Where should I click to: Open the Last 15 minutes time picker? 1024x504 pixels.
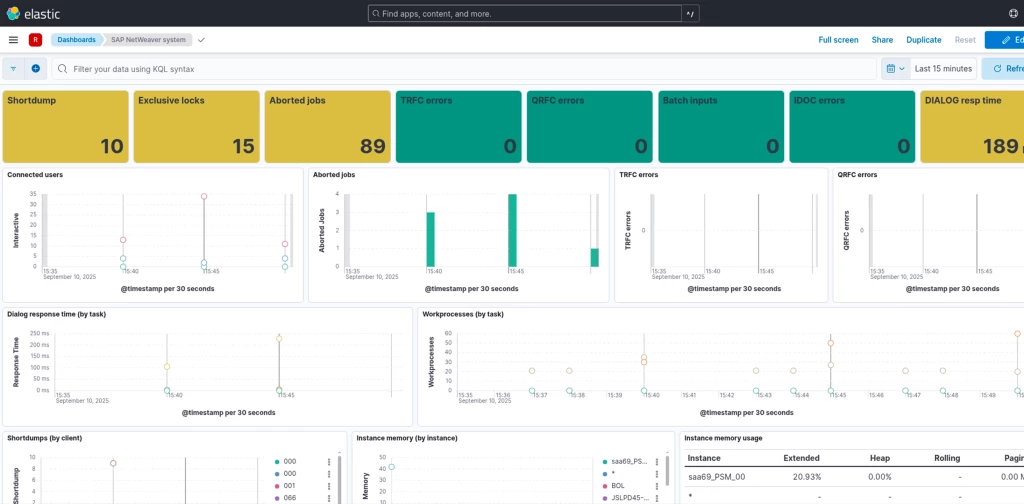943,69
